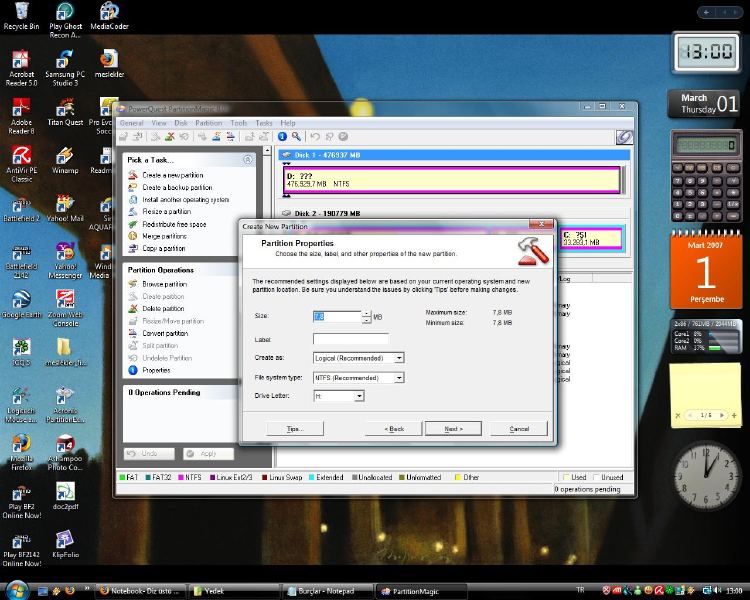Select the Resize a partition task
The image size is (750, 600).
(x=166, y=212)
